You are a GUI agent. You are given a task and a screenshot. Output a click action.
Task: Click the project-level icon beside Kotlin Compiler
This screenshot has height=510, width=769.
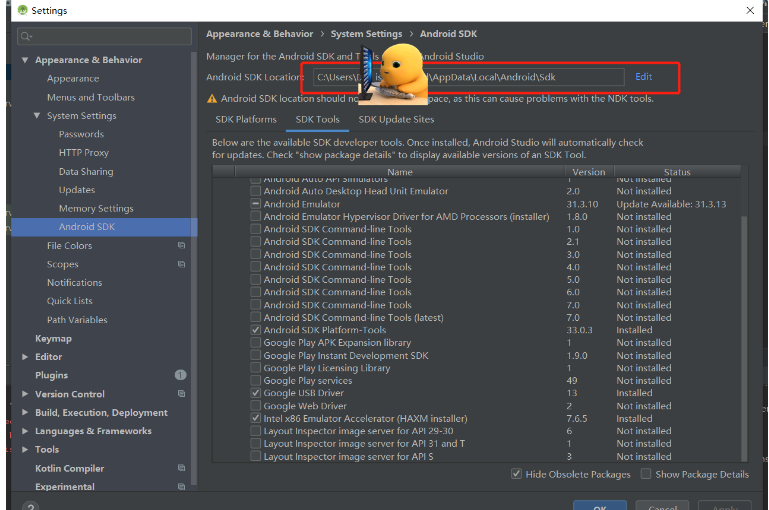(x=181, y=468)
